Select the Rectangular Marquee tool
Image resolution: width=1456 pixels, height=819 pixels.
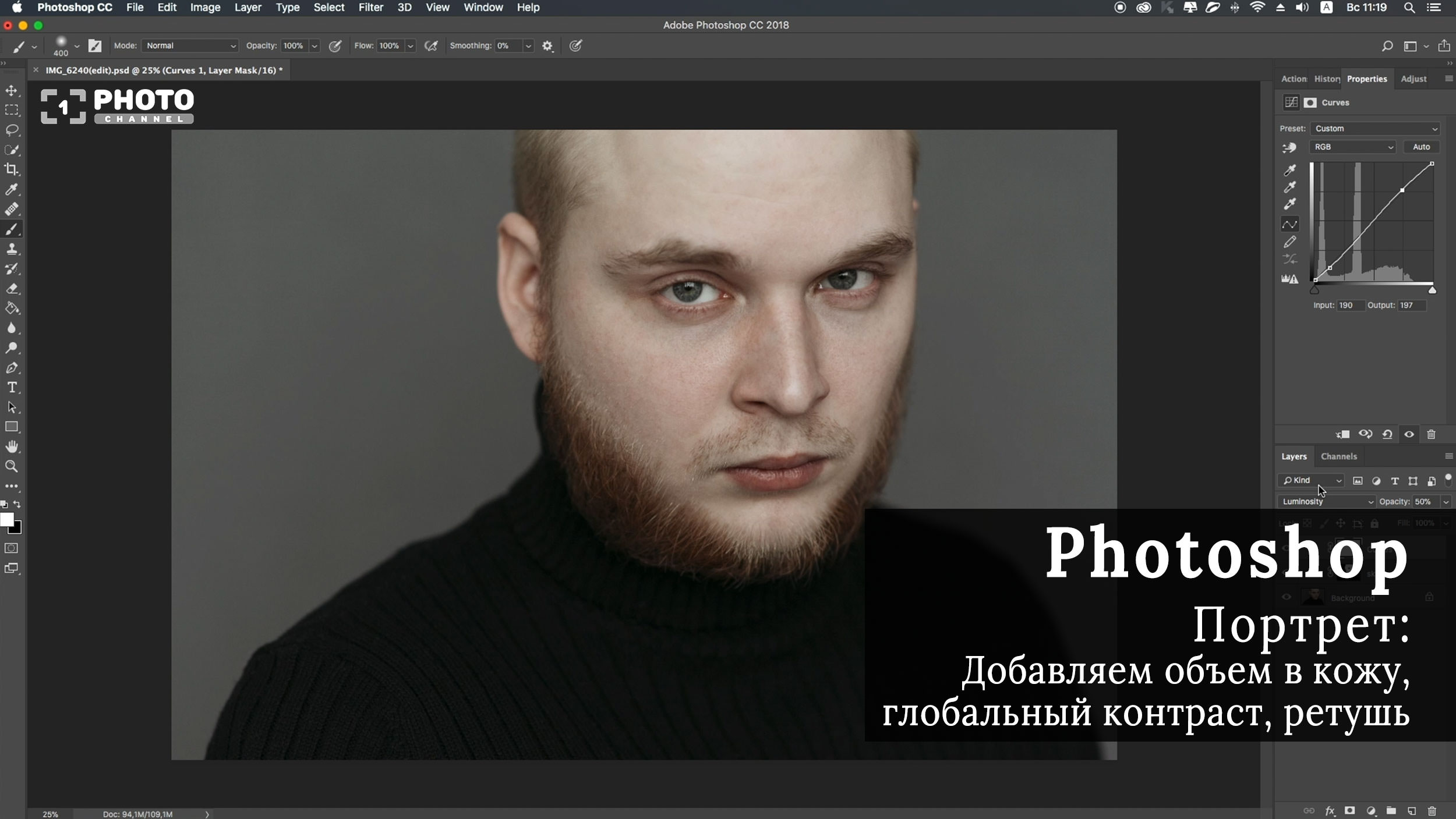click(x=12, y=110)
